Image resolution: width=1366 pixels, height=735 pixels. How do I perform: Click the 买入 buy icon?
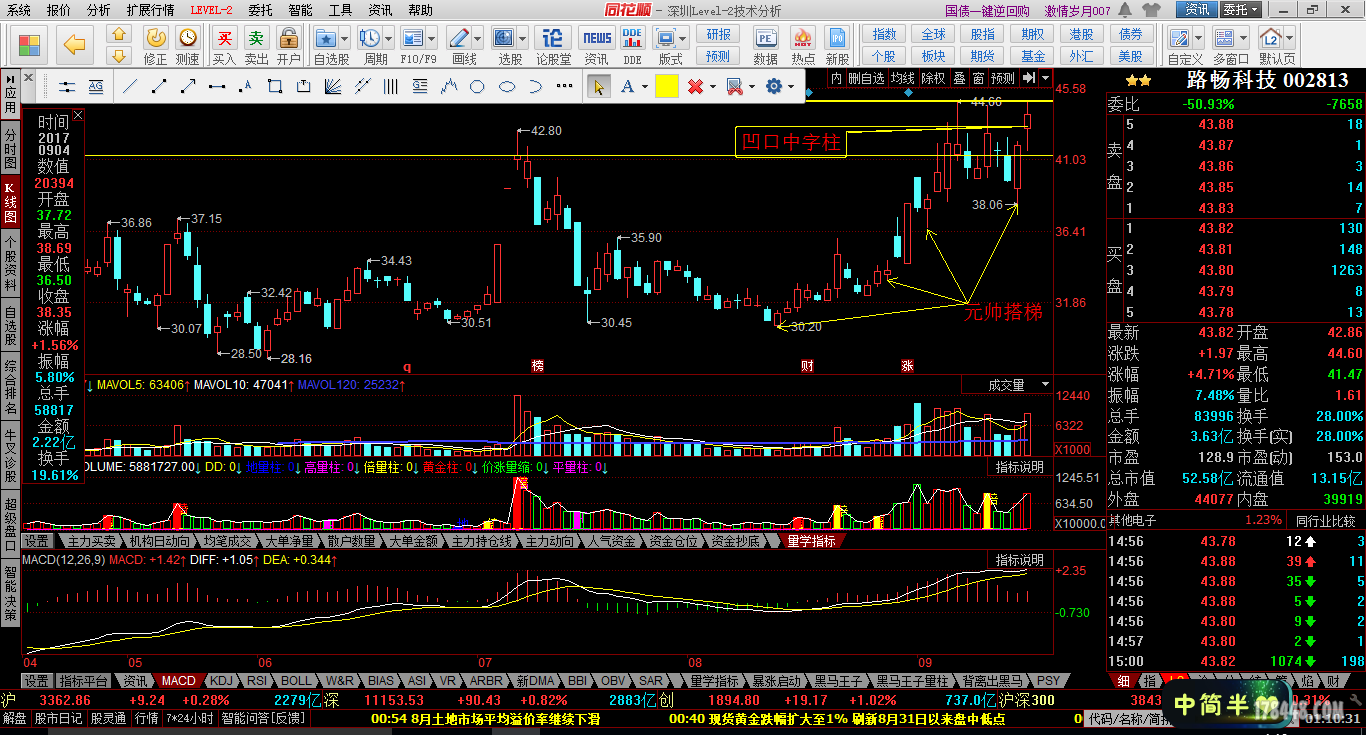(x=225, y=45)
